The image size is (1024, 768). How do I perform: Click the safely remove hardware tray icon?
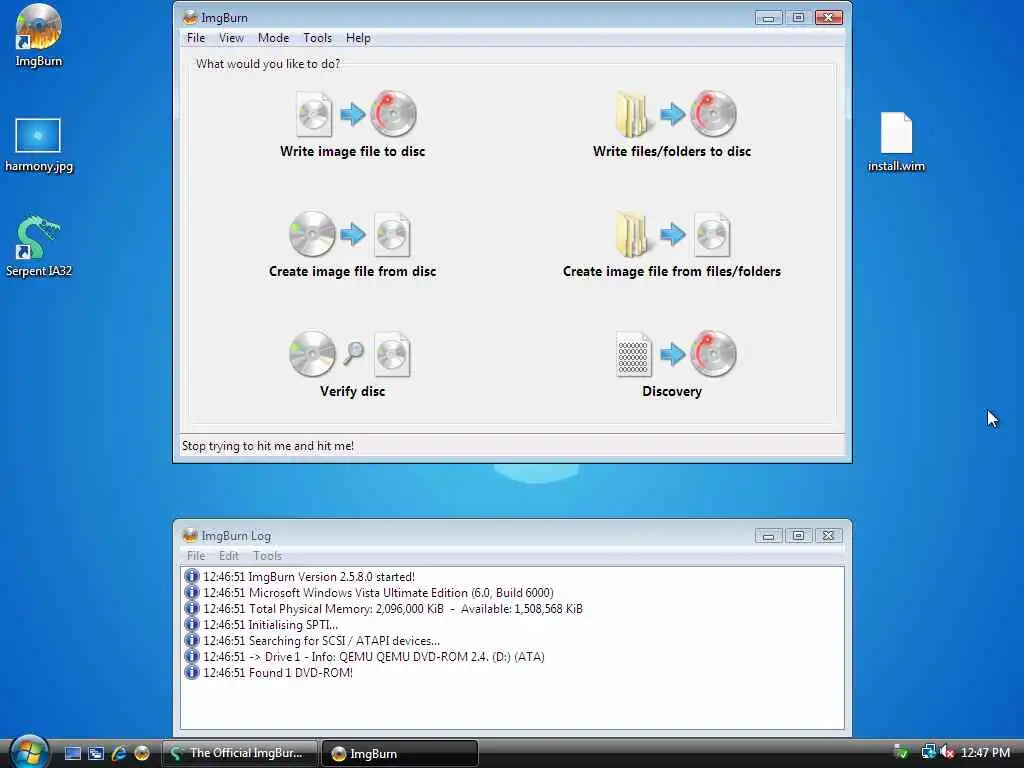click(x=901, y=752)
